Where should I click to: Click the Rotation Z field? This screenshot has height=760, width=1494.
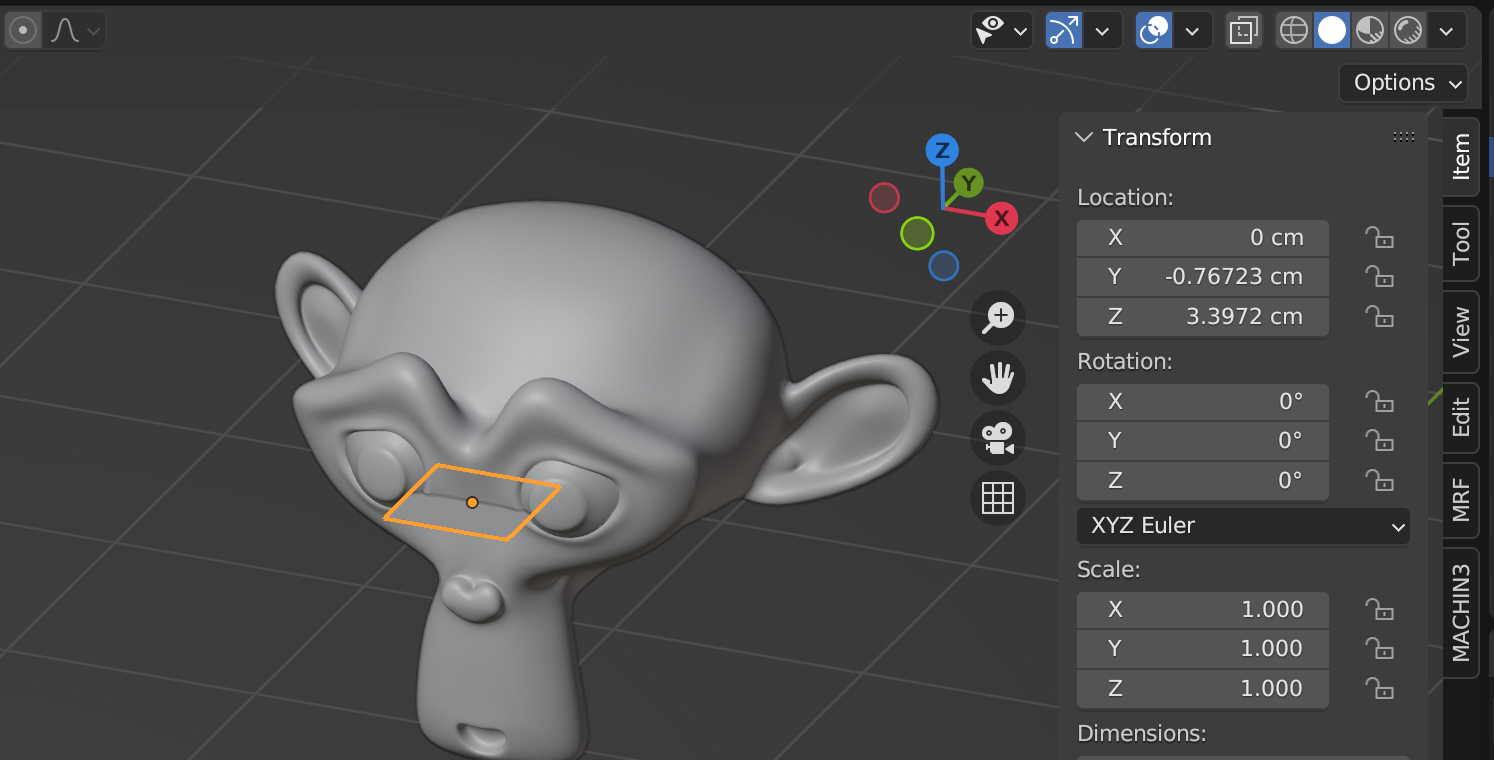1203,481
